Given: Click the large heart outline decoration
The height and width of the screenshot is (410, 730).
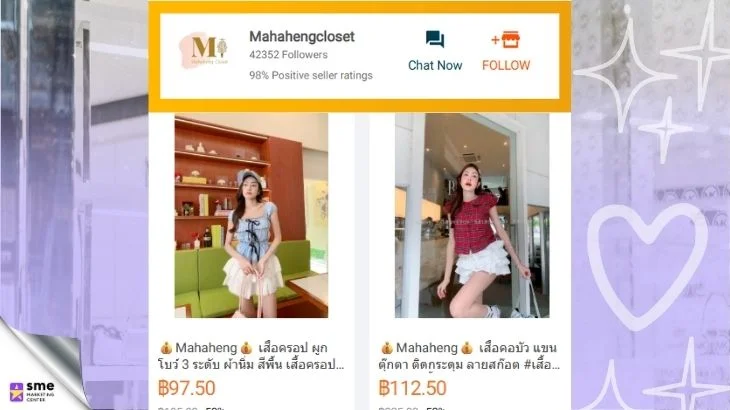Looking at the screenshot, I should tap(648, 266).
